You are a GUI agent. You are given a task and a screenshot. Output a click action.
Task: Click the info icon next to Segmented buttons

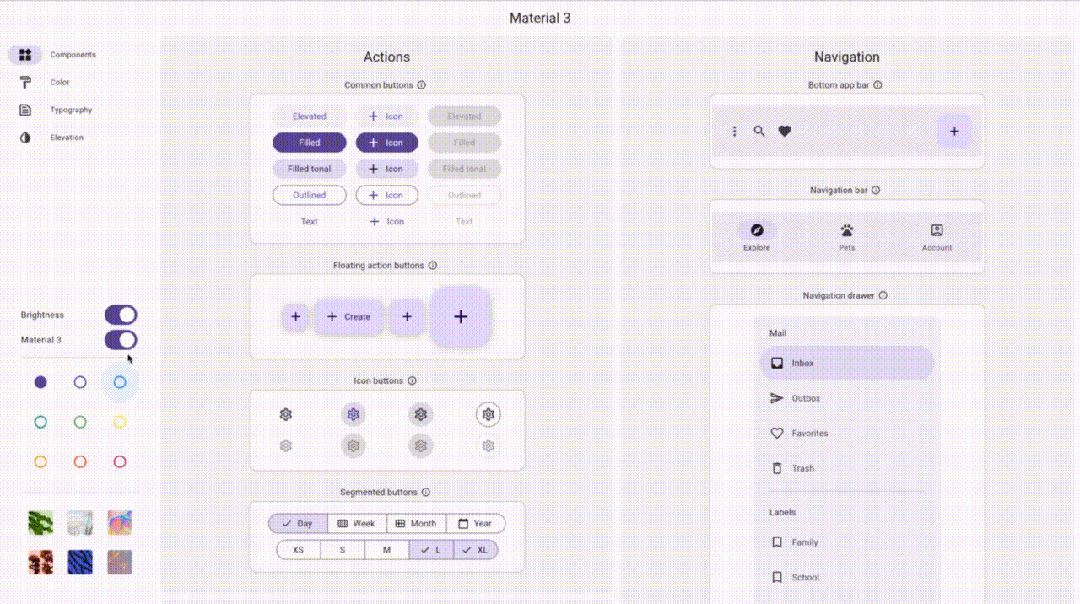coord(426,492)
